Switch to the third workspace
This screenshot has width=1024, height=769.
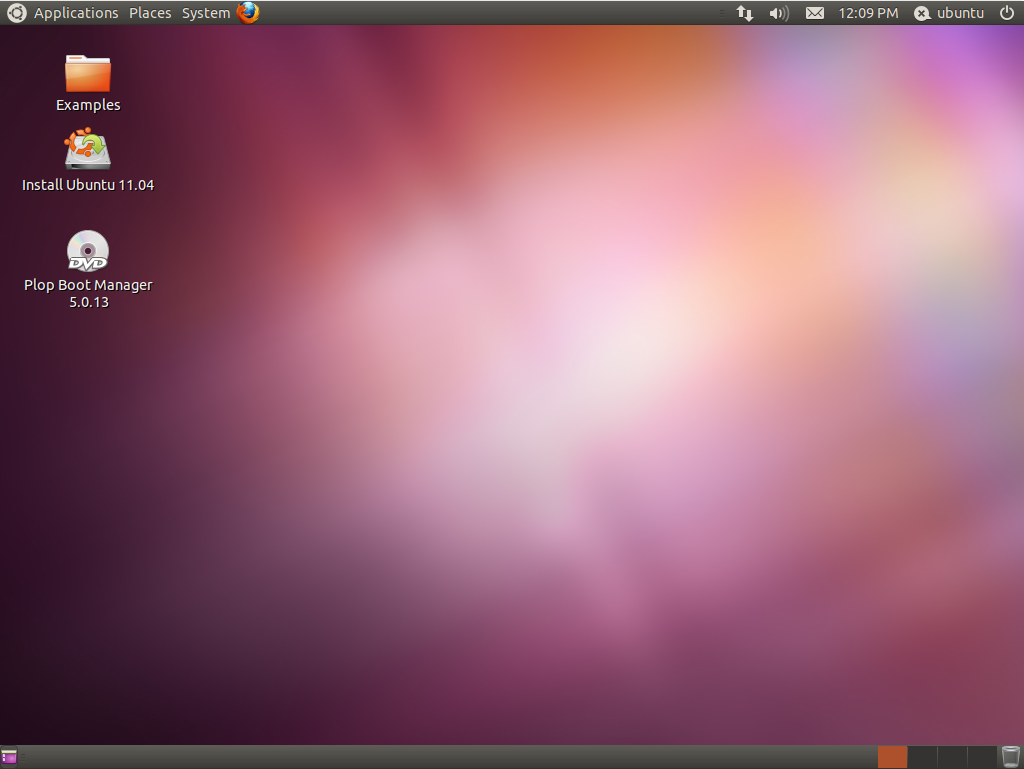pyautogui.click(x=952, y=757)
